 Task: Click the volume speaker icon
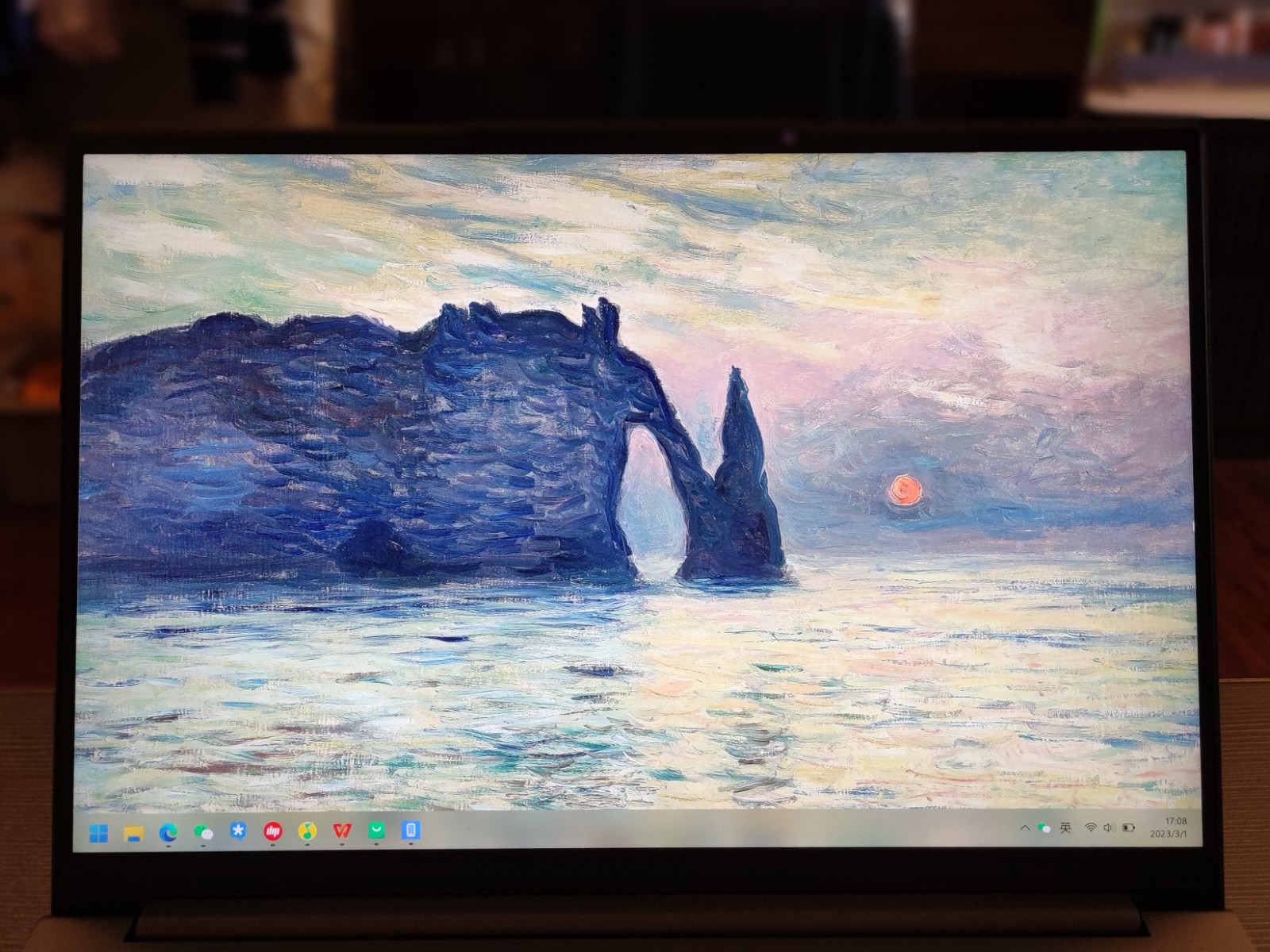click(x=1108, y=827)
